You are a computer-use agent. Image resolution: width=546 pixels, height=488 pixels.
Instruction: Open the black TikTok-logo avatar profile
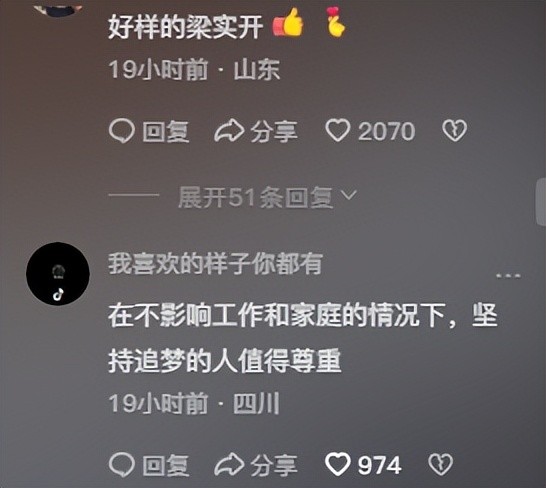point(58,274)
